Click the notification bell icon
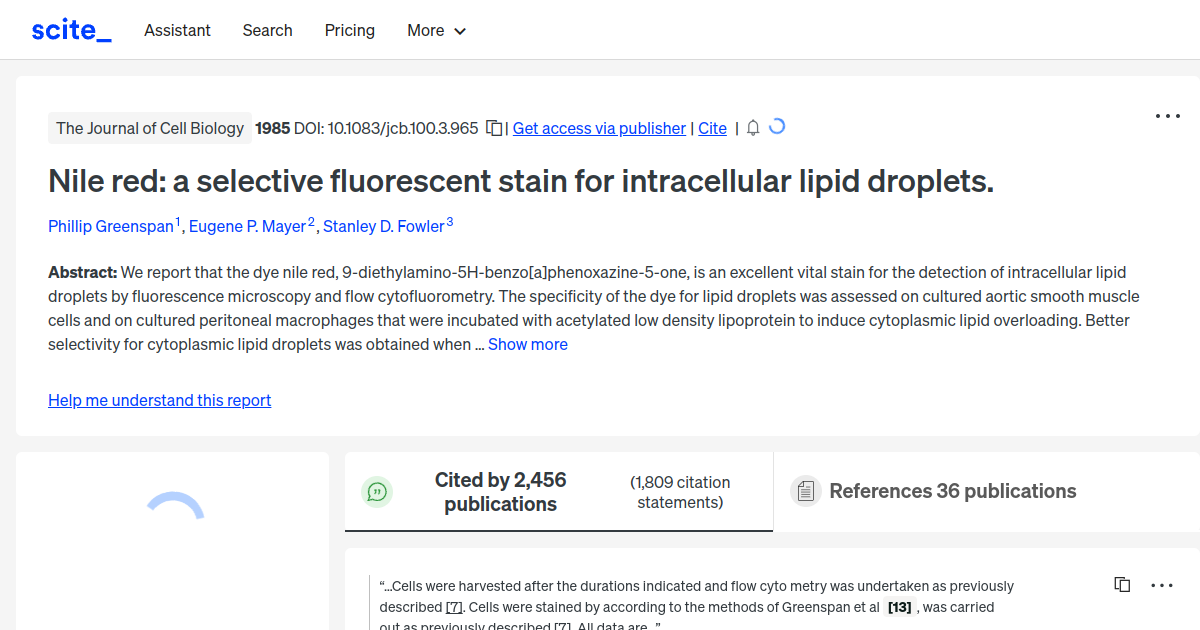 (753, 128)
